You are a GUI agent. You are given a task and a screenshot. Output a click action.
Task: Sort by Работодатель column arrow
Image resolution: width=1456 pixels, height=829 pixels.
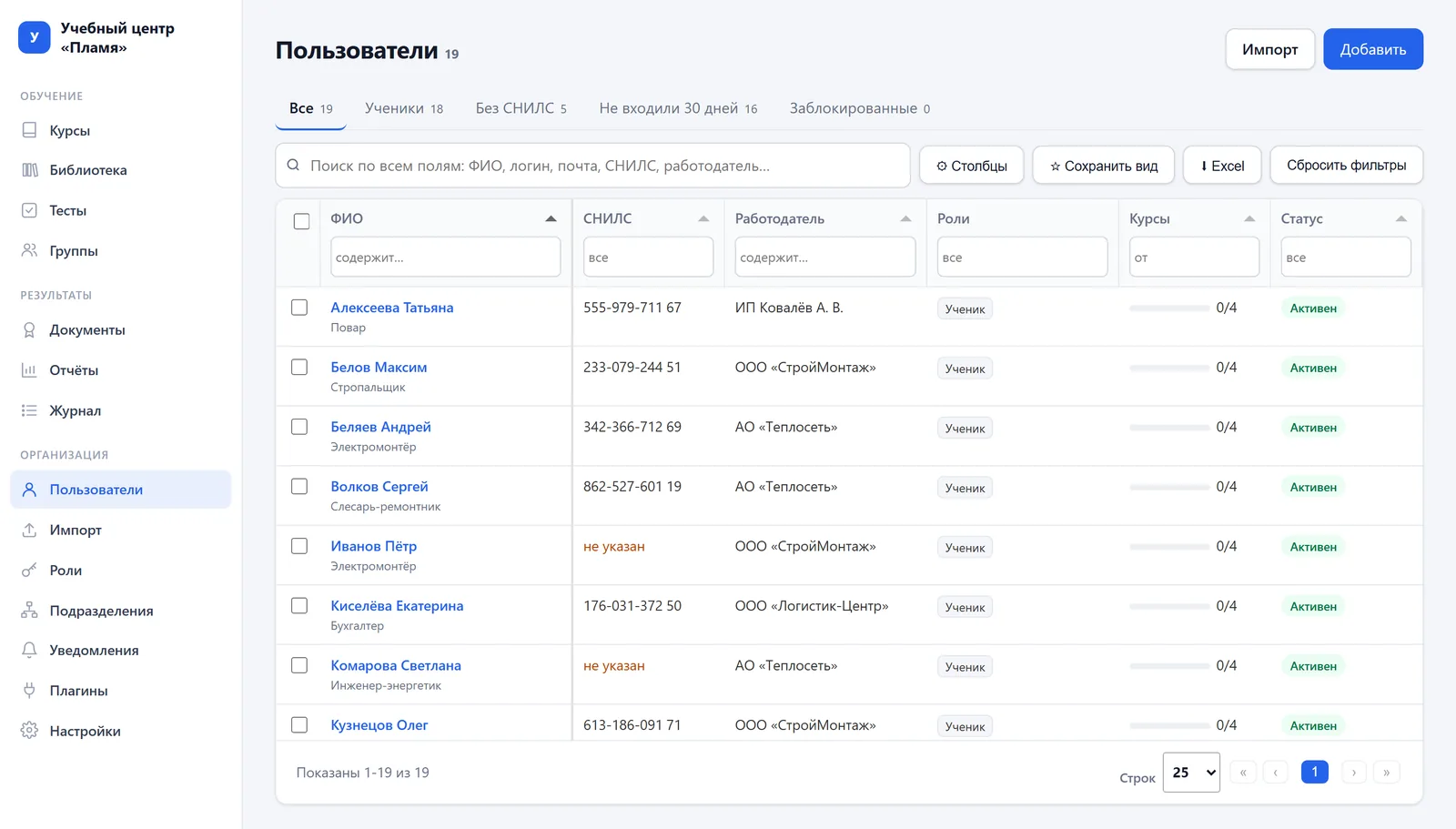click(905, 218)
